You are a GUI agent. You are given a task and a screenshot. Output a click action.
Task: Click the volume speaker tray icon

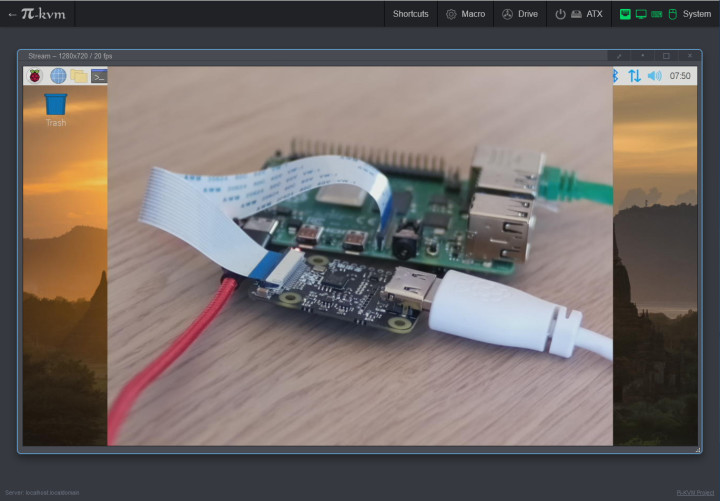coord(654,76)
